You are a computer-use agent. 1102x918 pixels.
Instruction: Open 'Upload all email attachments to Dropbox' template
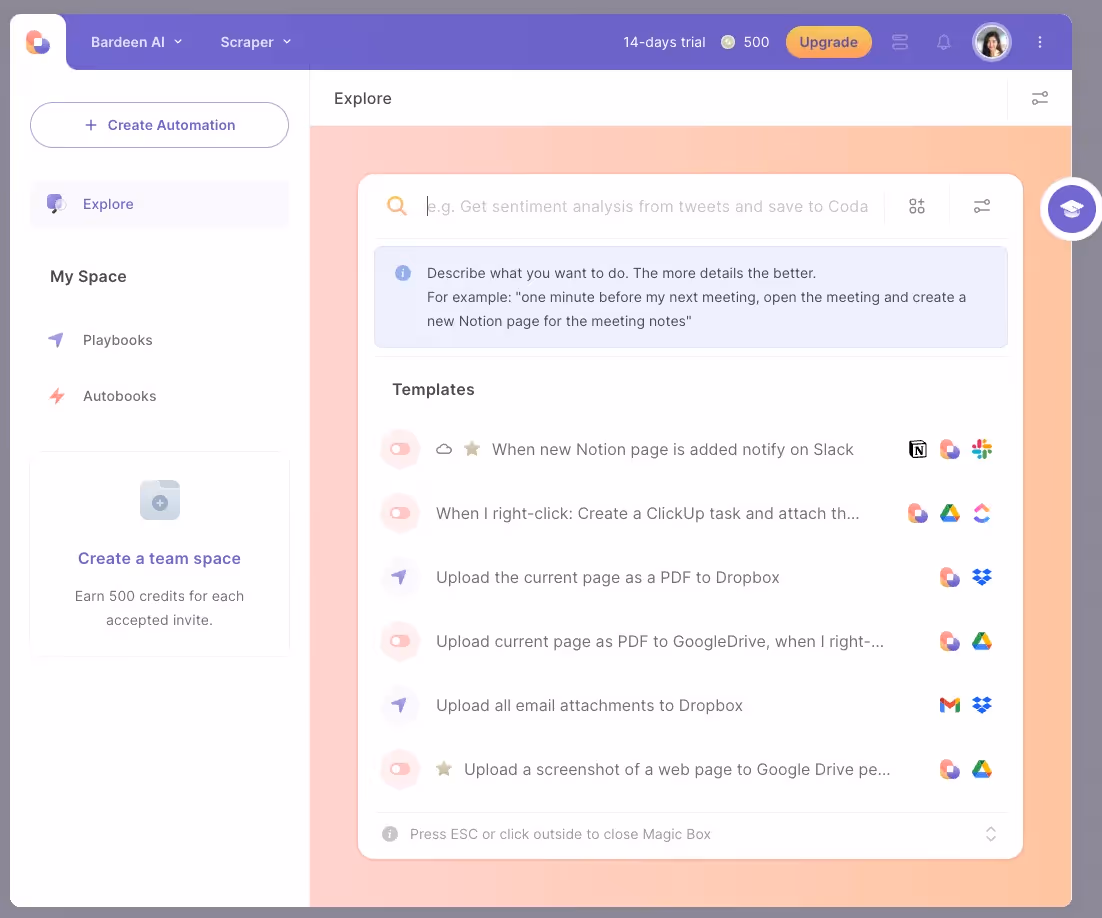[x=589, y=705]
